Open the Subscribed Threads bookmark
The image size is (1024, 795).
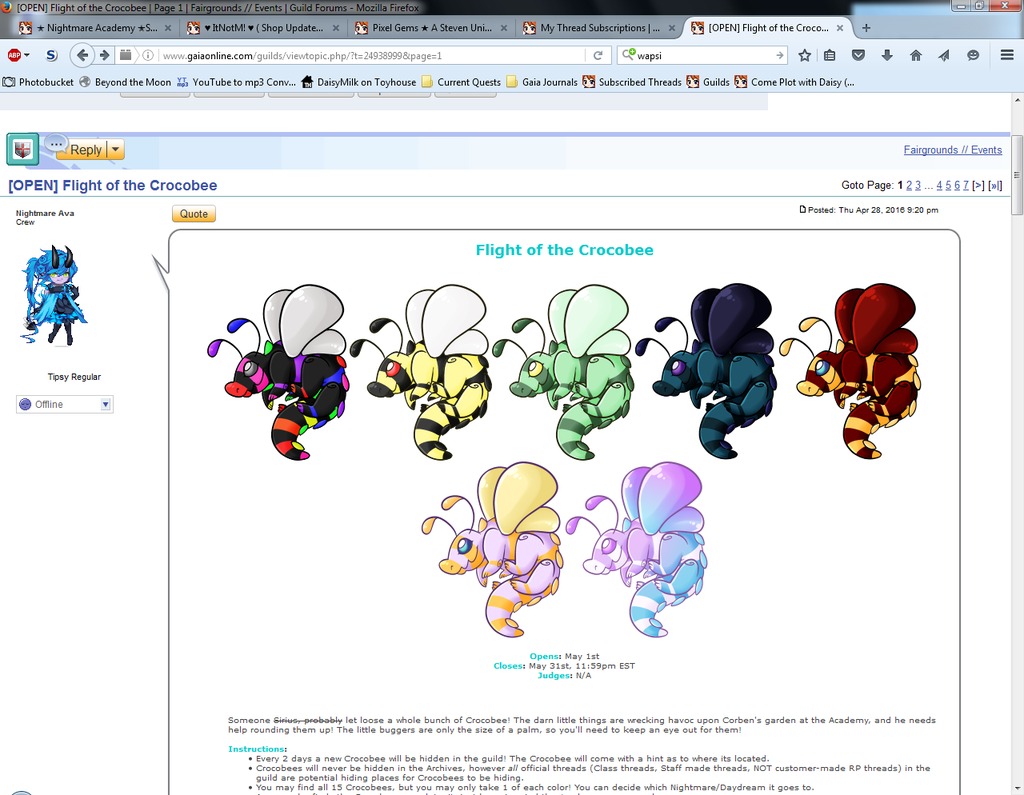tap(632, 82)
